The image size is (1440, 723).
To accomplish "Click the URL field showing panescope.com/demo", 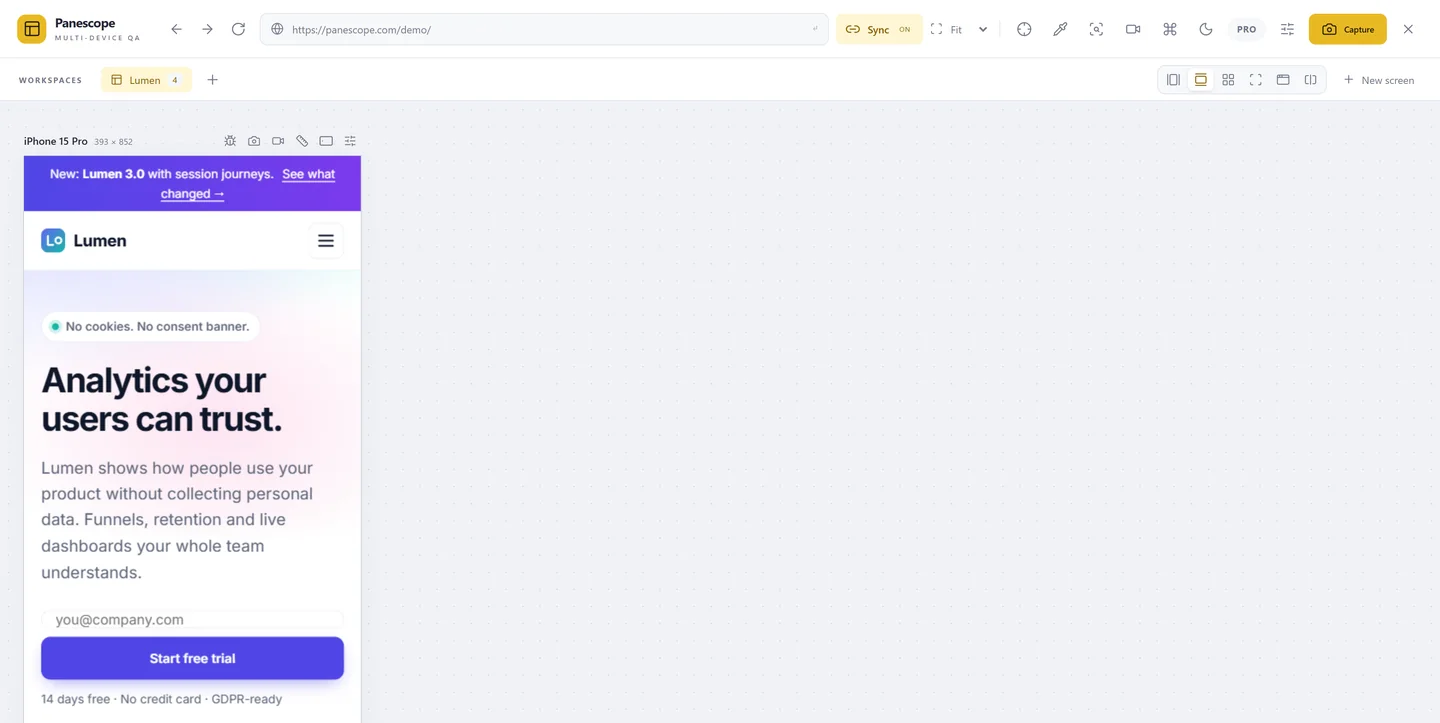I will coord(544,29).
